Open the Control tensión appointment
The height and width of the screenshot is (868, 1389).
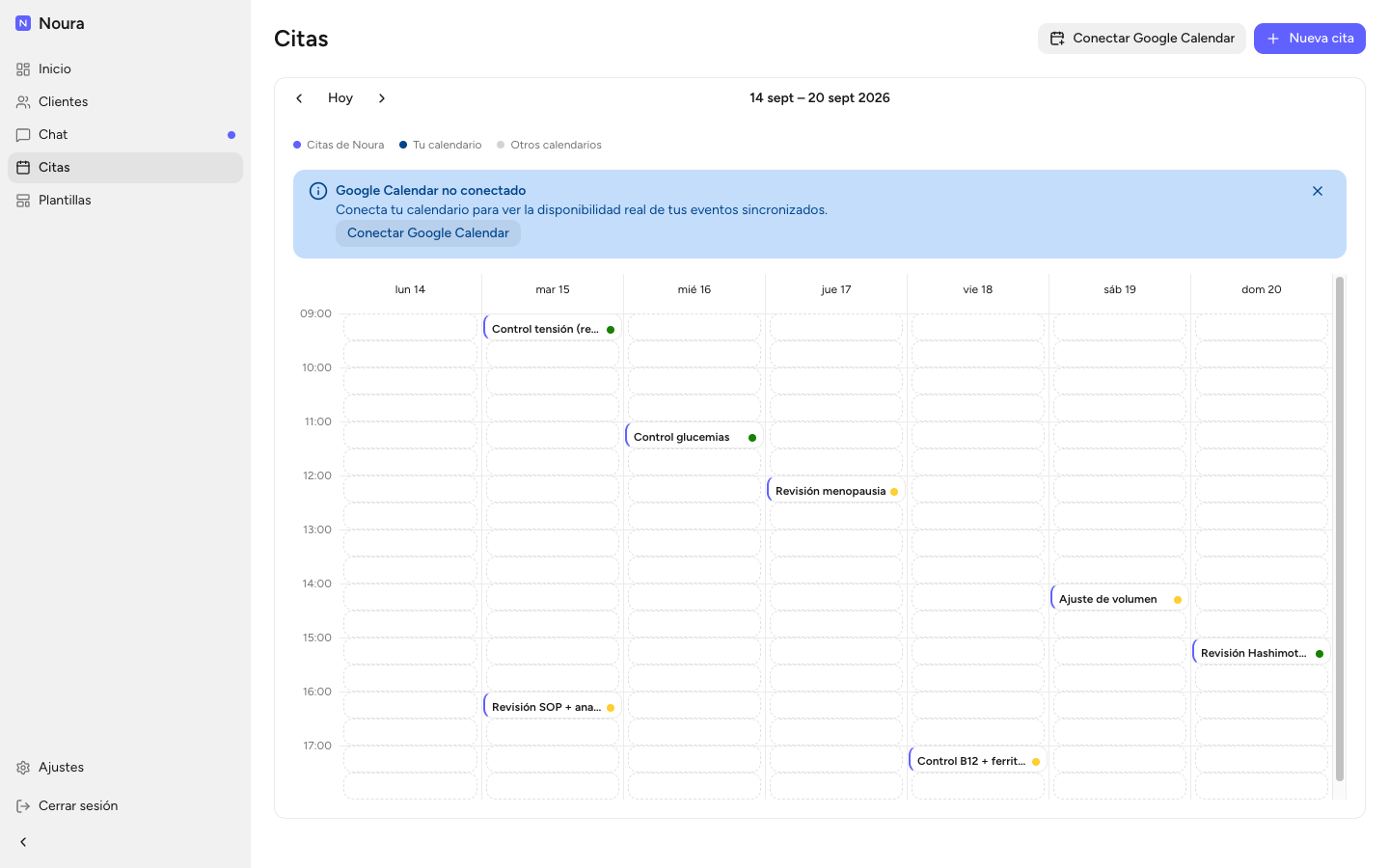click(x=552, y=329)
